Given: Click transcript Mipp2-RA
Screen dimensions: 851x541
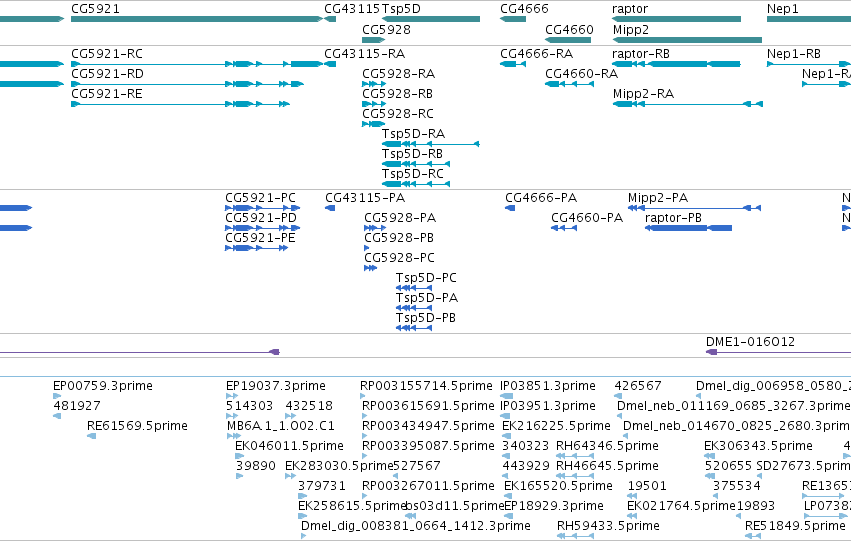Looking at the screenshot, I should point(688,104).
